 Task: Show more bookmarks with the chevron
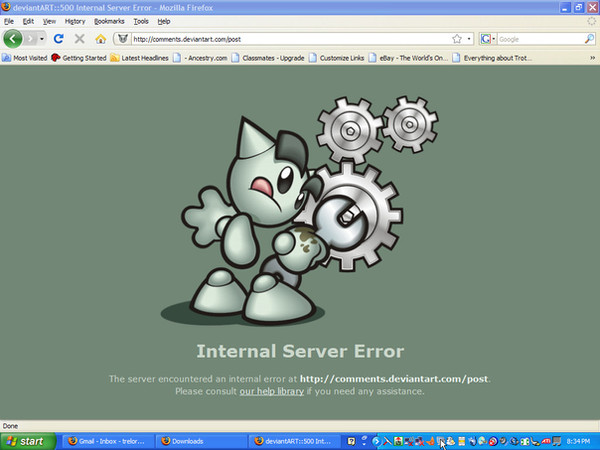(592, 58)
